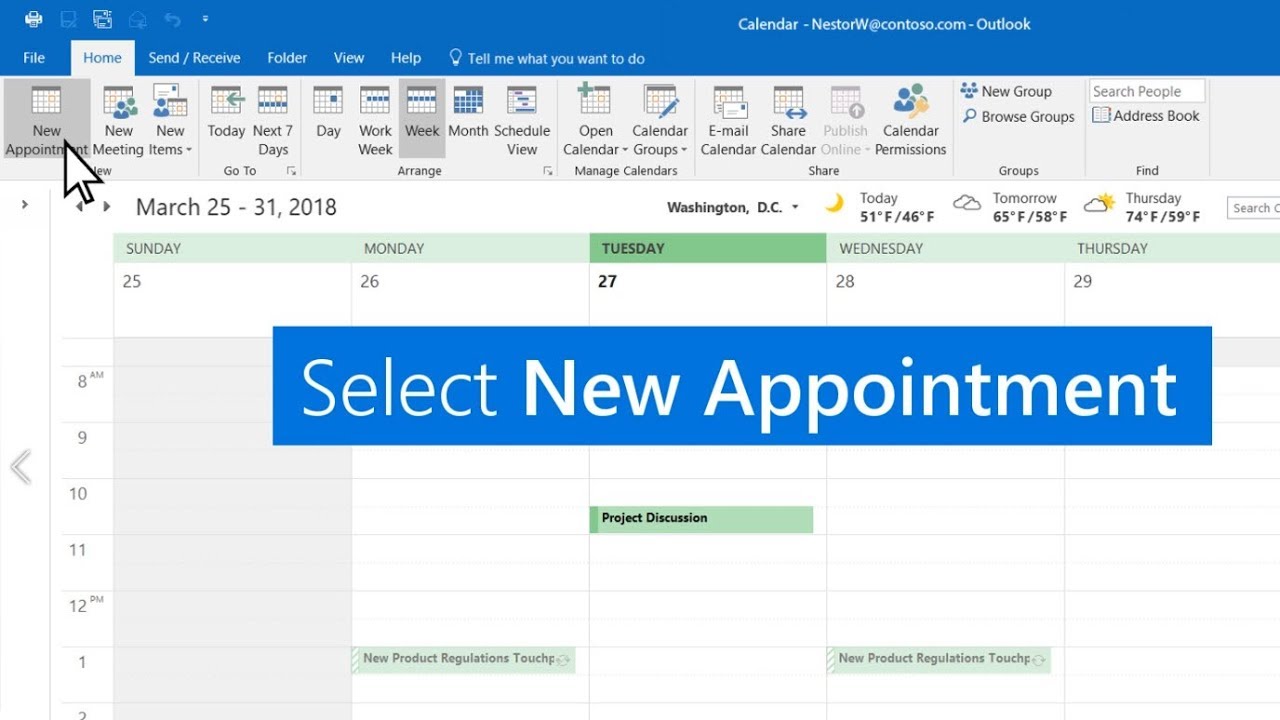Open the Publish Online dropdown
This screenshot has width=1280, height=720.
coord(846,121)
